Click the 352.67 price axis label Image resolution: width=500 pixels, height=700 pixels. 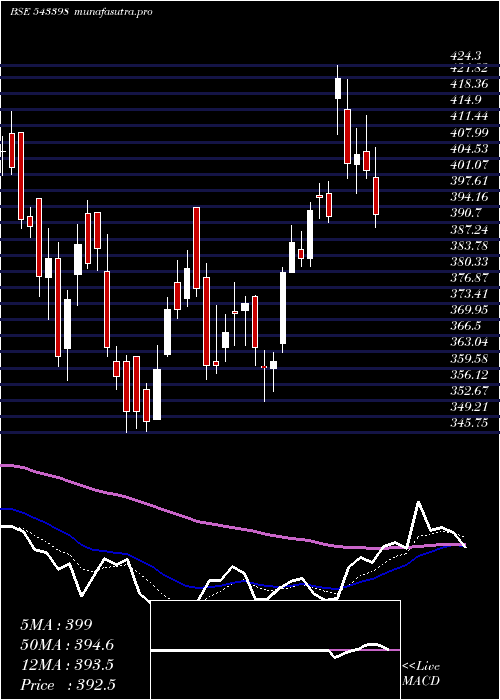point(469,390)
